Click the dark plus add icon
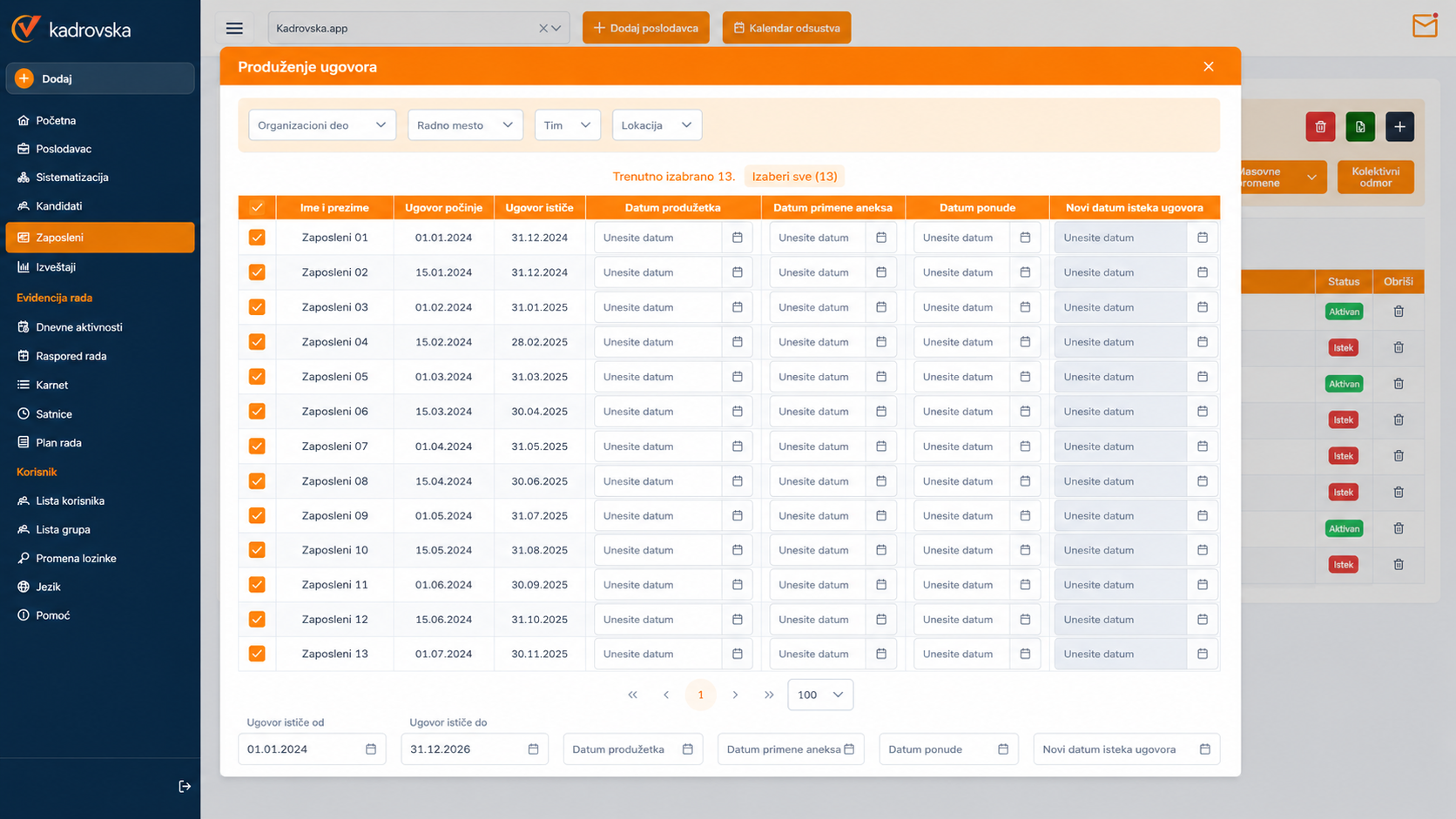The height and width of the screenshot is (819, 1456). tap(1399, 127)
